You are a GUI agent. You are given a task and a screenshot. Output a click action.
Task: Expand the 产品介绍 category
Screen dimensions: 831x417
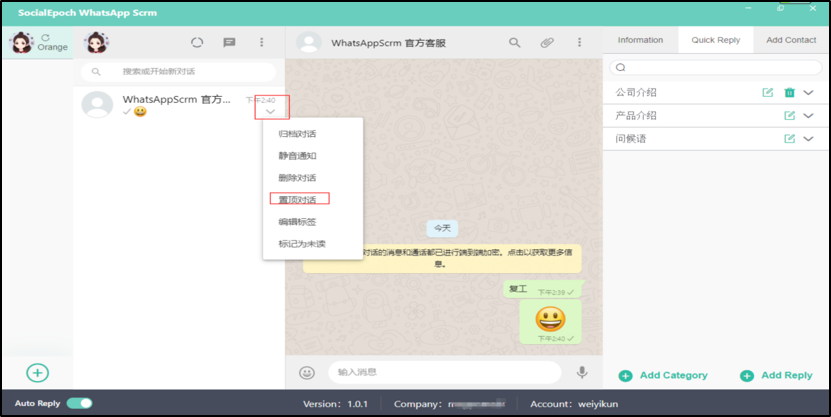[808, 116]
